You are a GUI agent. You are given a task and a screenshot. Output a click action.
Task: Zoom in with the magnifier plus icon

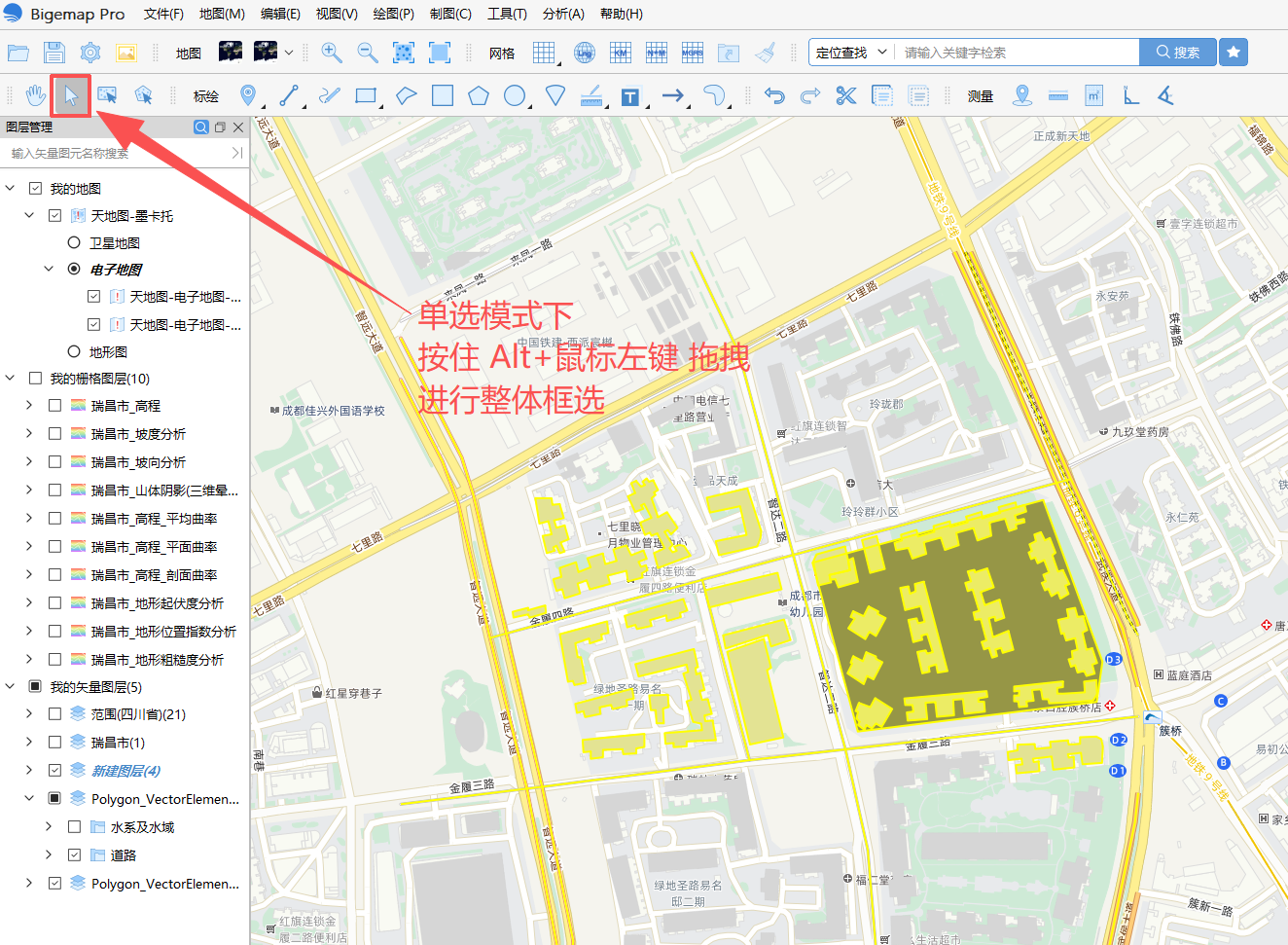pyautogui.click(x=332, y=53)
